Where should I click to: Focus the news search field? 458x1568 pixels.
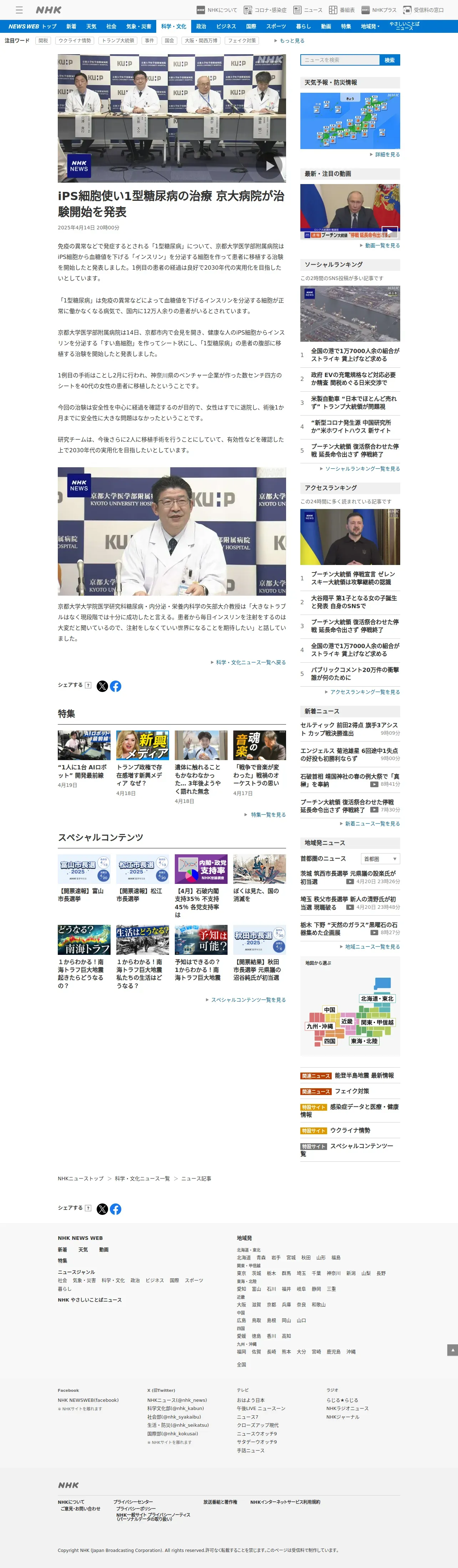tap(340, 60)
